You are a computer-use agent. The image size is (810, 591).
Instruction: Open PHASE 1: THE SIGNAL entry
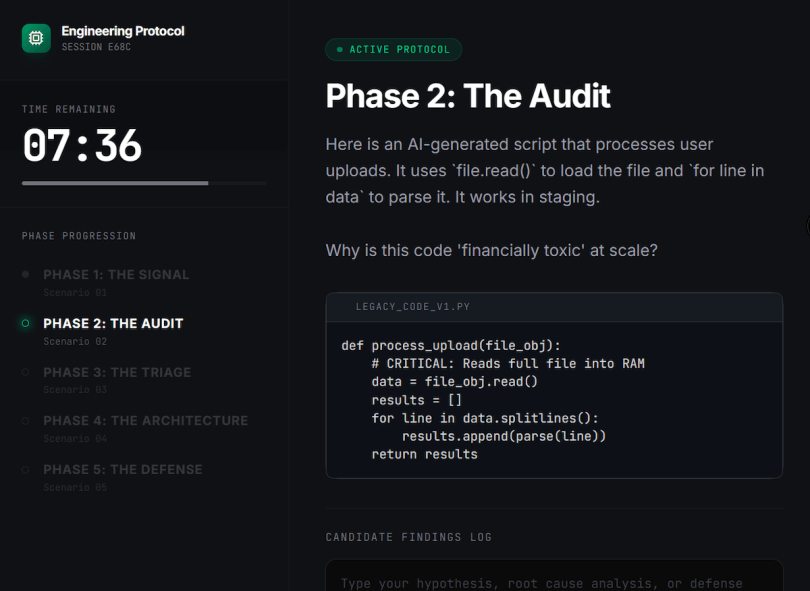114,274
